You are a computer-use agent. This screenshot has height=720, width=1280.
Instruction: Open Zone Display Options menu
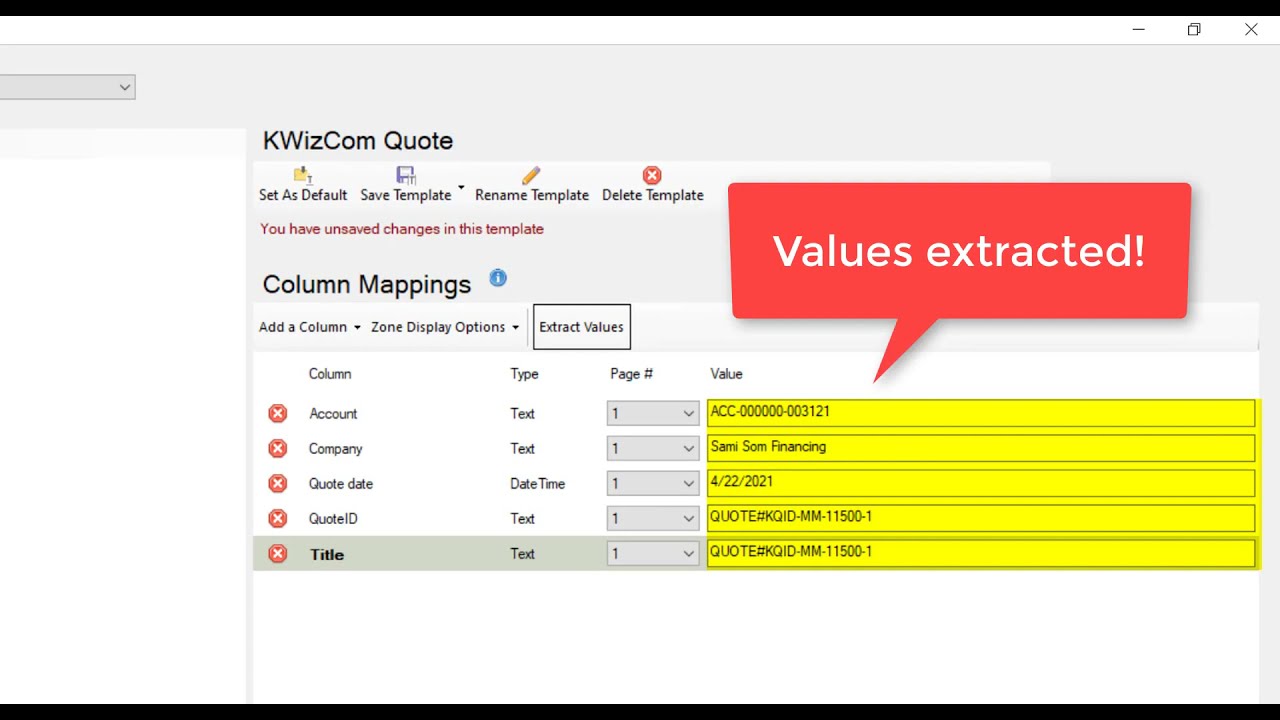[445, 327]
